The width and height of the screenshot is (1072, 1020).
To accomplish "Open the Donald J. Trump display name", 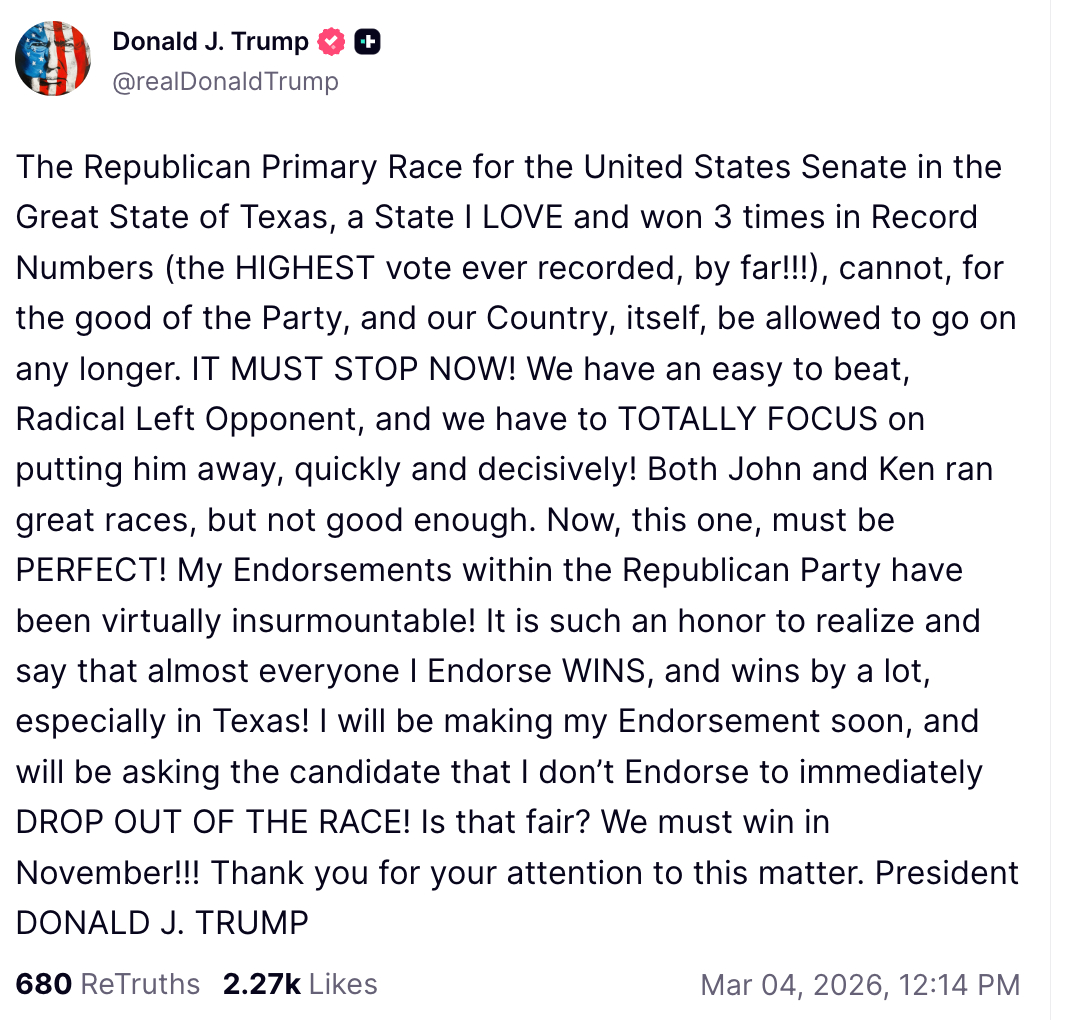I will pyautogui.click(x=210, y=42).
